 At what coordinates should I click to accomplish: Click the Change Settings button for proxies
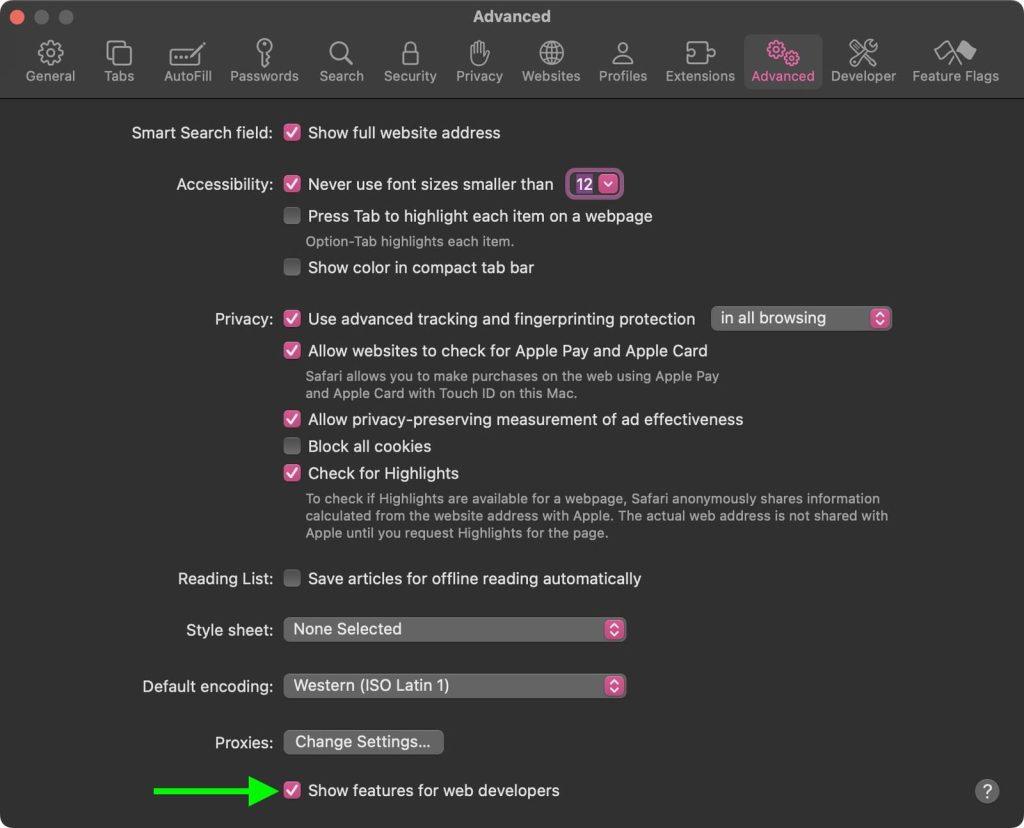[x=363, y=742]
